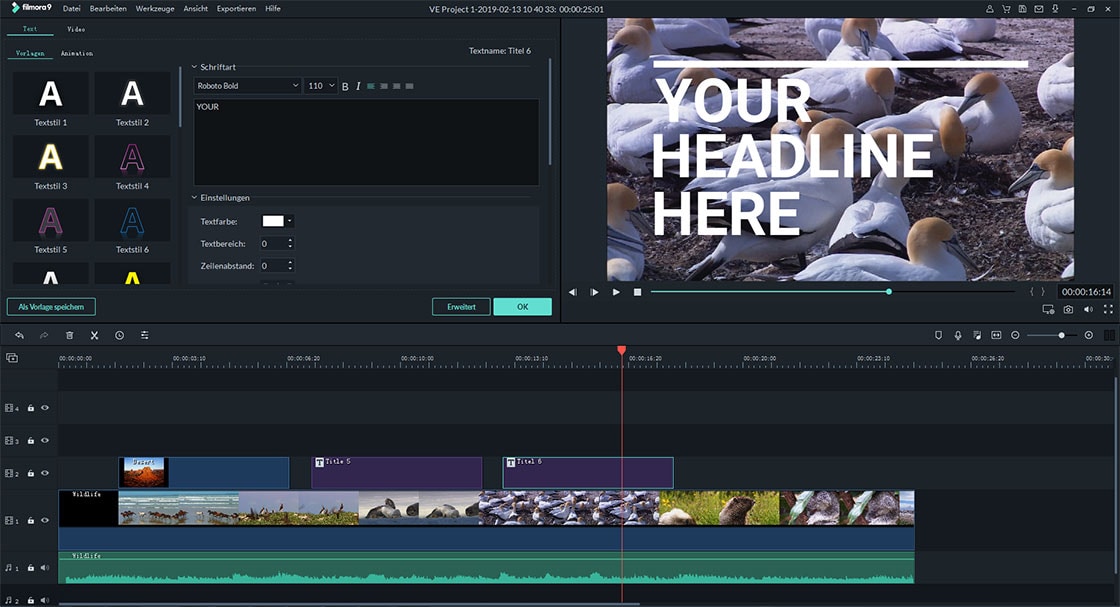Start voiceover with microphone icon
This screenshot has height=607, width=1120.
click(958, 335)
